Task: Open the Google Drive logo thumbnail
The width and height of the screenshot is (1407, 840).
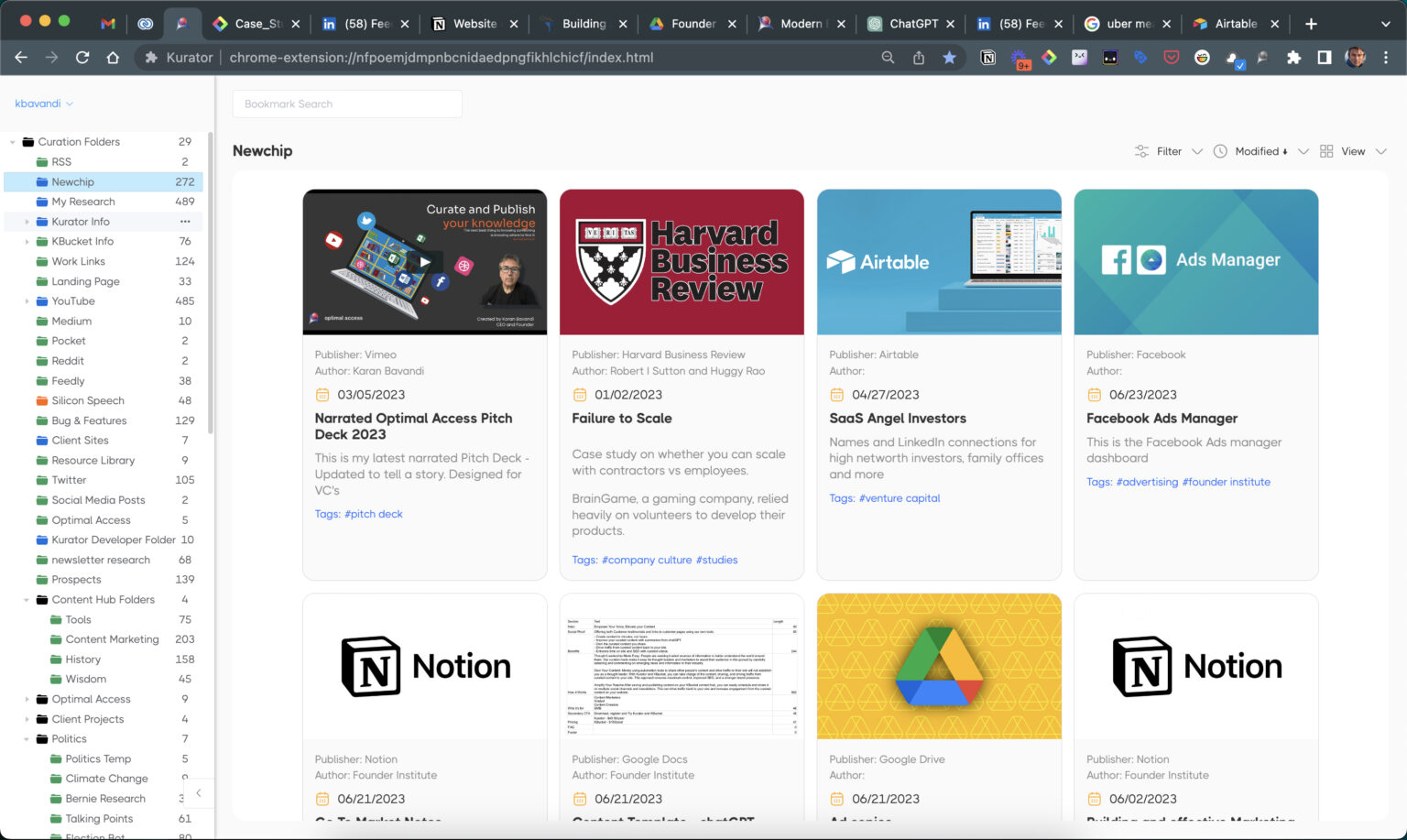Action: tap(939, 666)
